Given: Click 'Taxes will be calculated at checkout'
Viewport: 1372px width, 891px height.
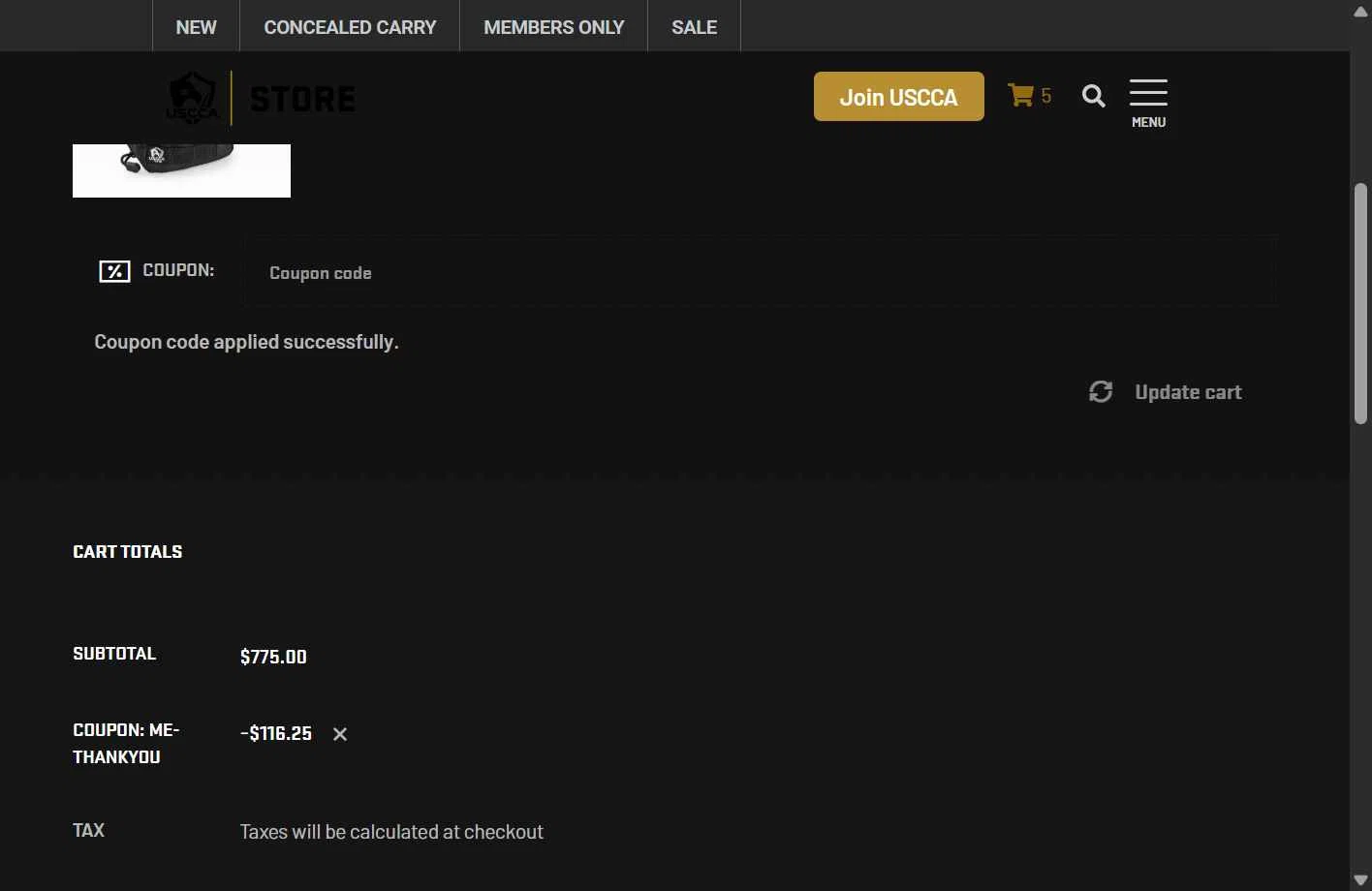Looking at the screenshot, I should pyautogui.click(x=391, y=832).
